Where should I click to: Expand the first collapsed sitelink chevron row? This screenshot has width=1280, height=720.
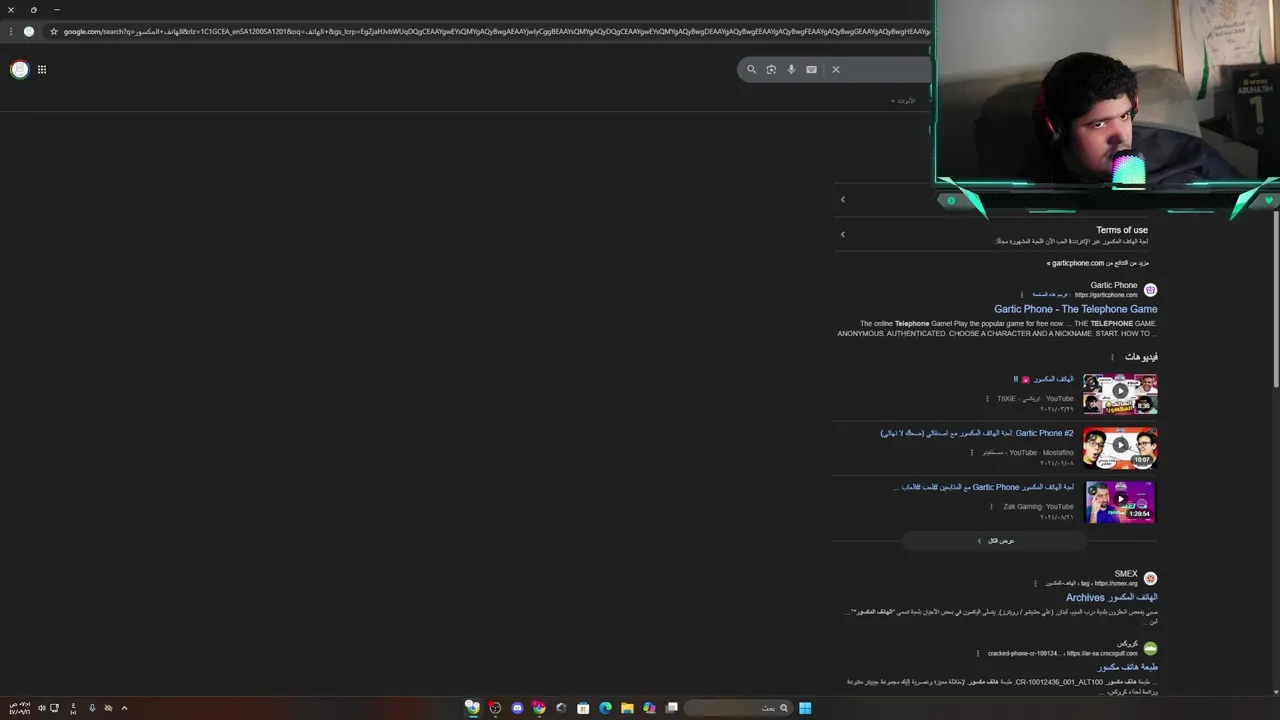point(843,199)
